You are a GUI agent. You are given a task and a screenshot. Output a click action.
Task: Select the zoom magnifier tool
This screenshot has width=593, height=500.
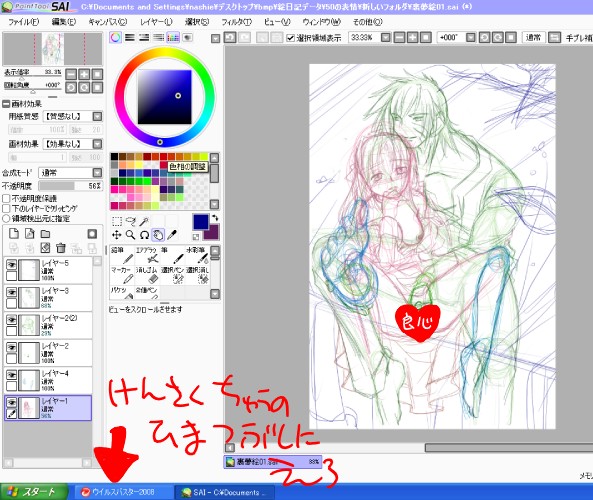[130, 235]
